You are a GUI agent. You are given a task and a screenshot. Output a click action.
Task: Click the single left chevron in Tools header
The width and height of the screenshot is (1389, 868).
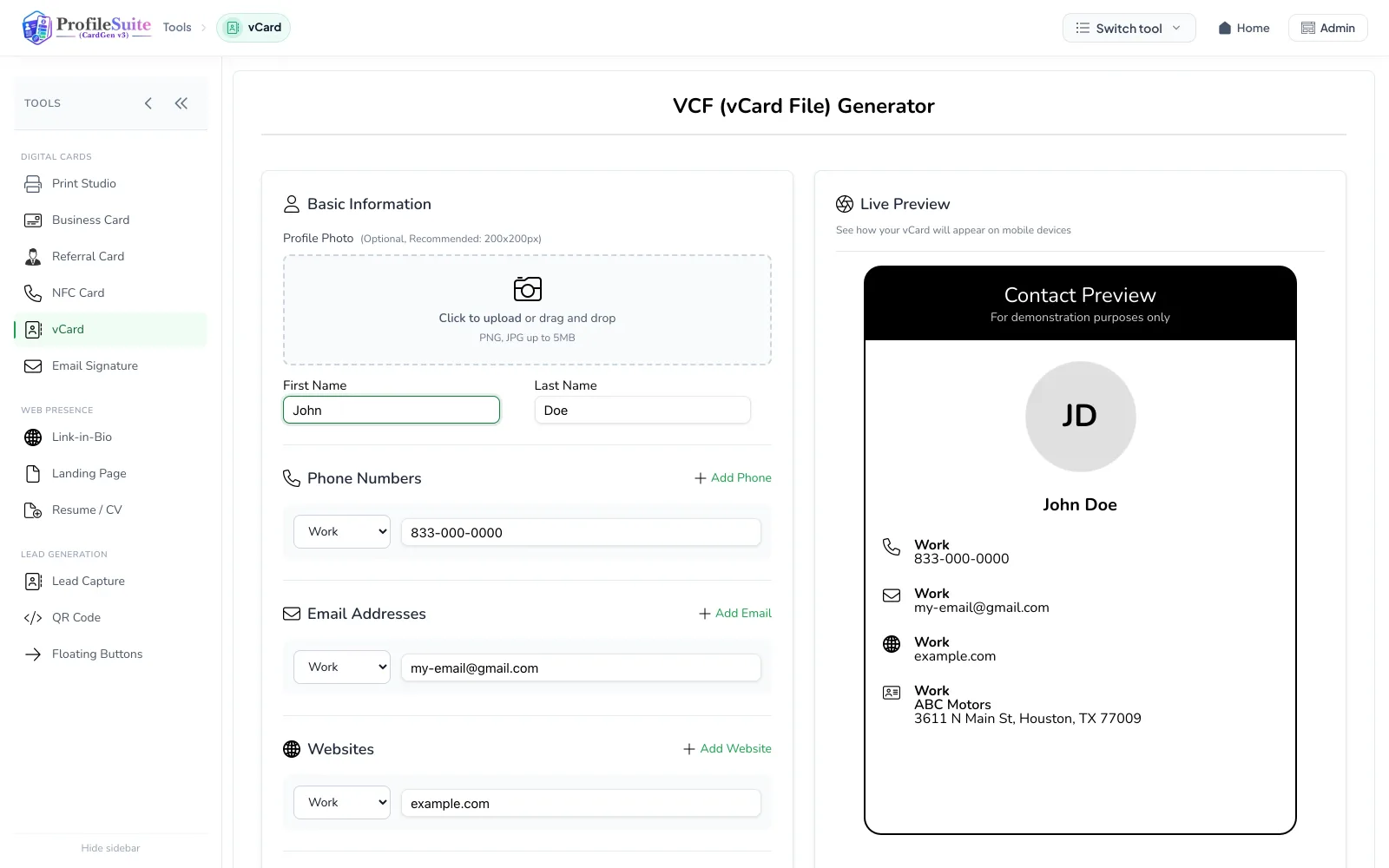coord(148,103)
